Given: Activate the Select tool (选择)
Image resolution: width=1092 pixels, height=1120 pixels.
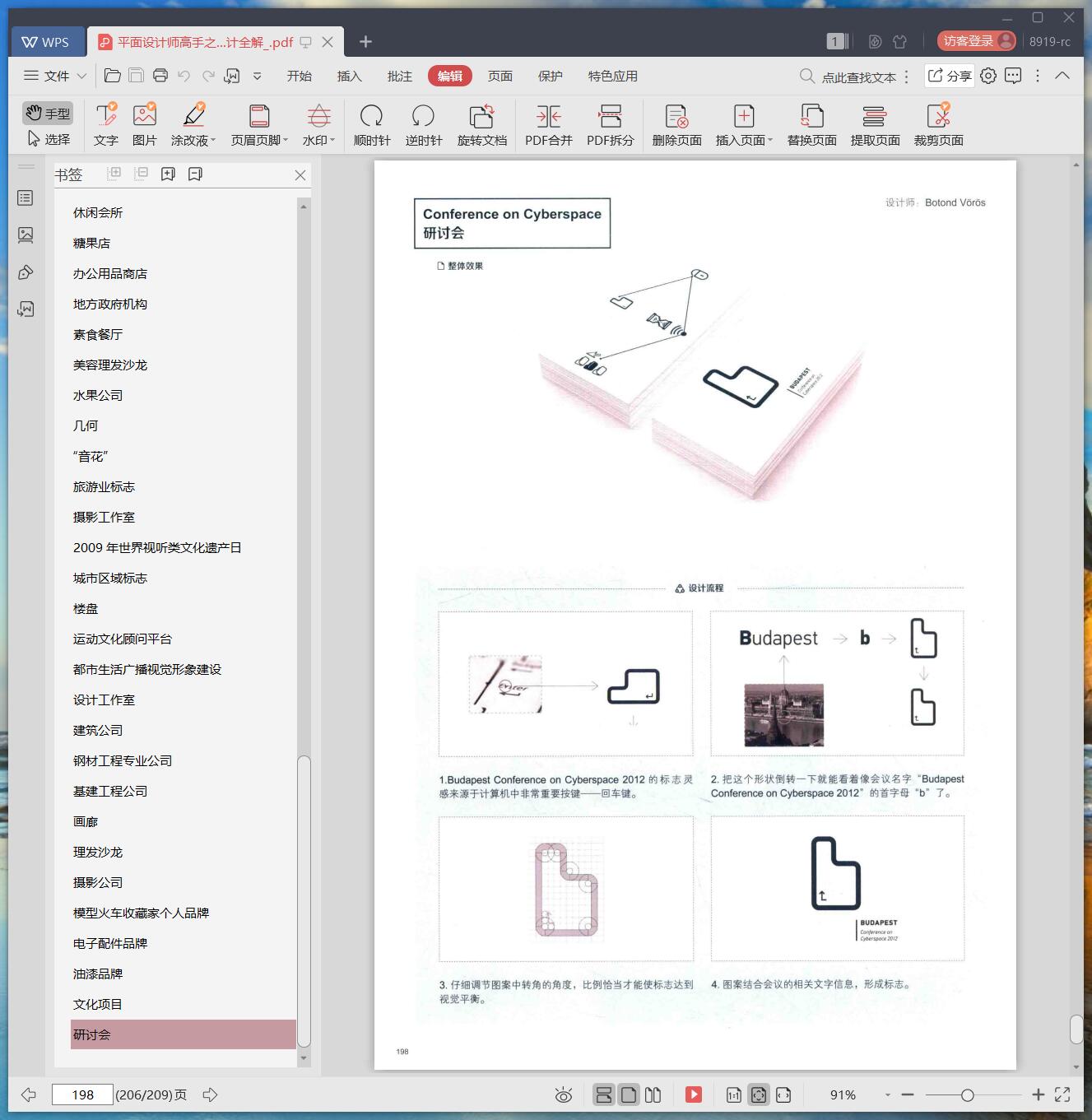Looking at the screenshot, I should [48, 139].
